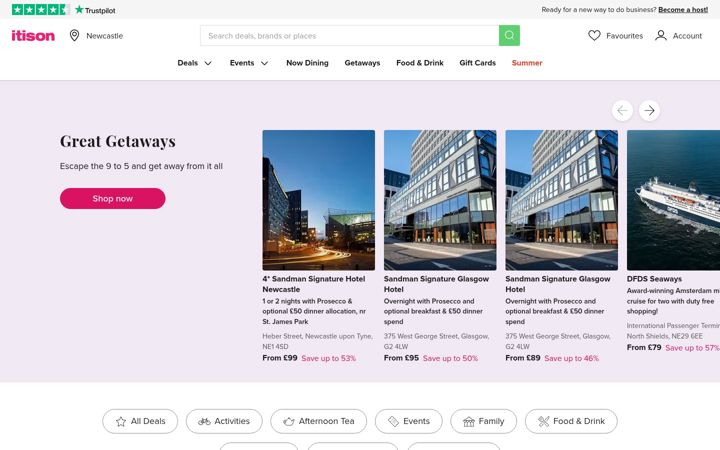
Task: Expand the Events menu chevron
Action: 264,63
